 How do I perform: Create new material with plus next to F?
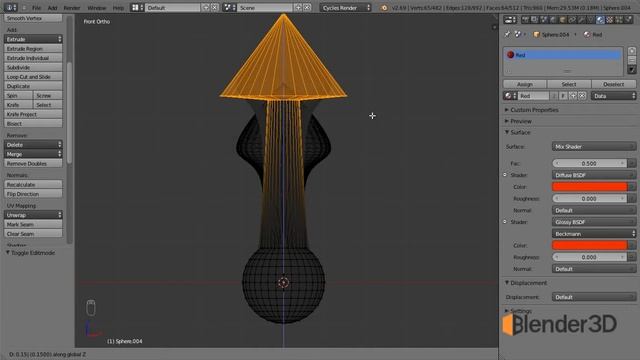point(573,96)
